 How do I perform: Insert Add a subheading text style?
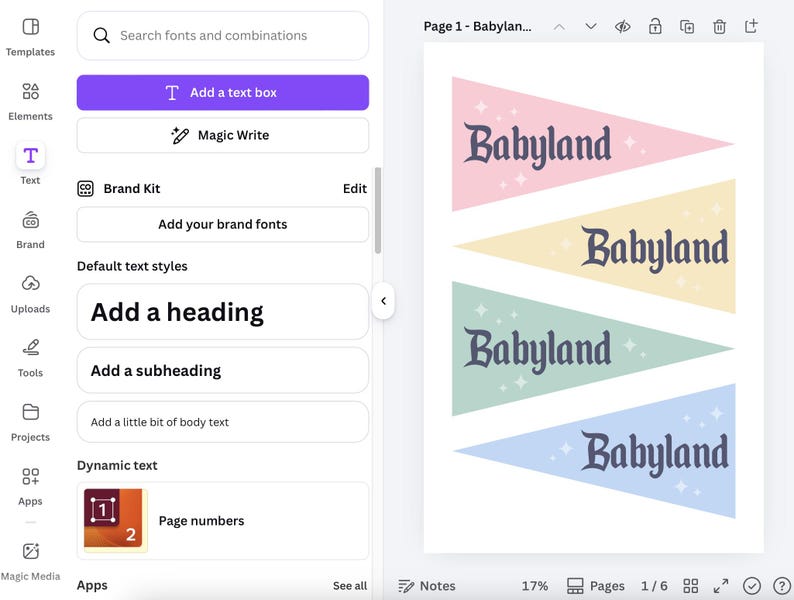click(223, 370)
